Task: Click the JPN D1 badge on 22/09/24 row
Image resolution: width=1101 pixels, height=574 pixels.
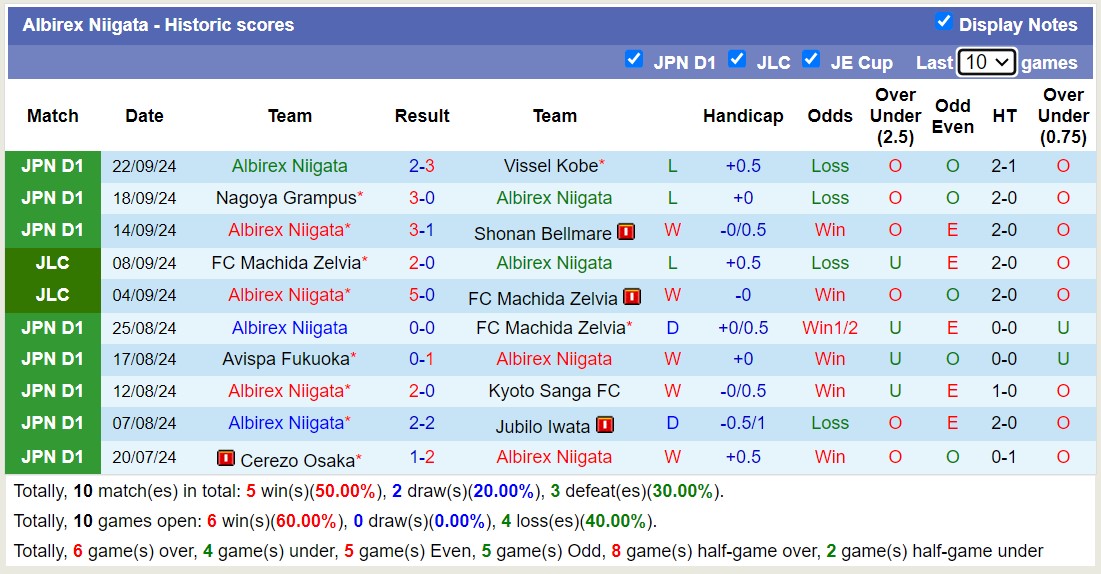Action: pyautogui.click(x=53, y=166)
